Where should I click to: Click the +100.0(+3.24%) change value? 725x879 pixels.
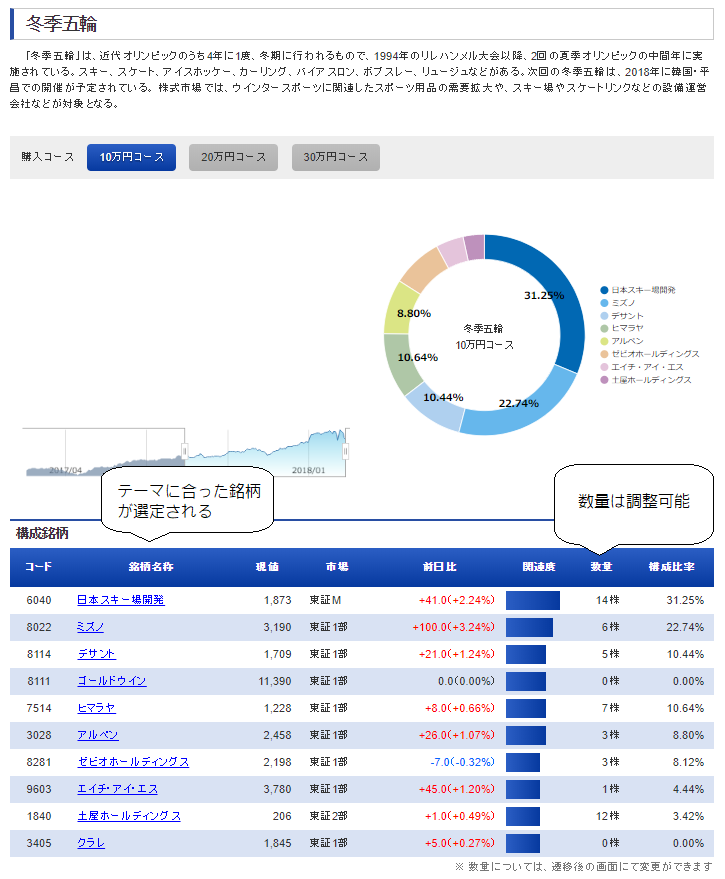click(454, 627)
